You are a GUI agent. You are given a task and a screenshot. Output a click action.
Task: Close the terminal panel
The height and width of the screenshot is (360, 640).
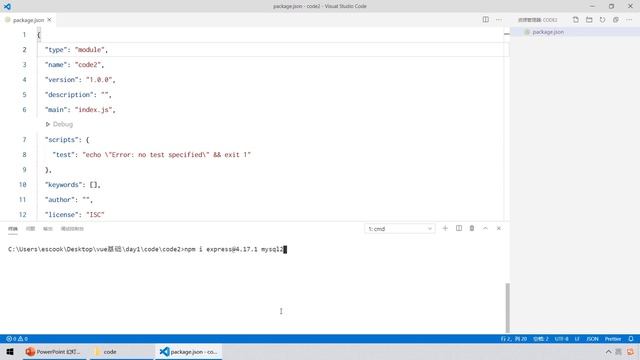499,228
